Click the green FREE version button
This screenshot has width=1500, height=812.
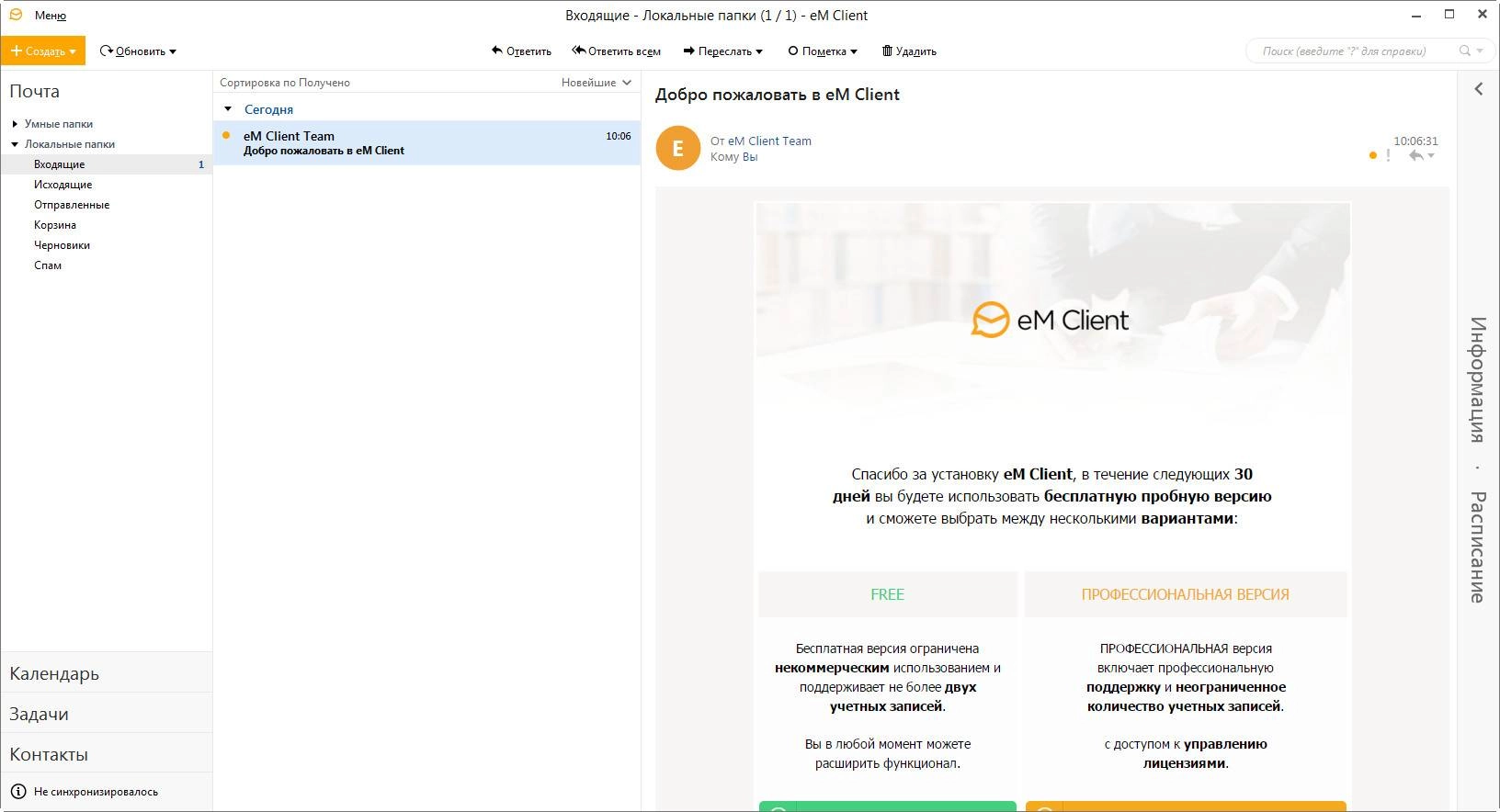[x=888, y=806]
